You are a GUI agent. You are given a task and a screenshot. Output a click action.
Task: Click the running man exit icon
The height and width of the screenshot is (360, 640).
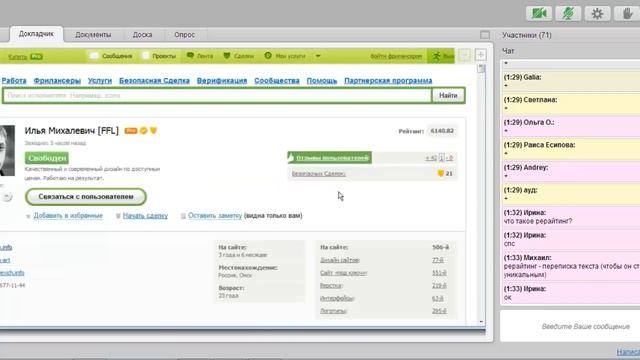[437, 56]
